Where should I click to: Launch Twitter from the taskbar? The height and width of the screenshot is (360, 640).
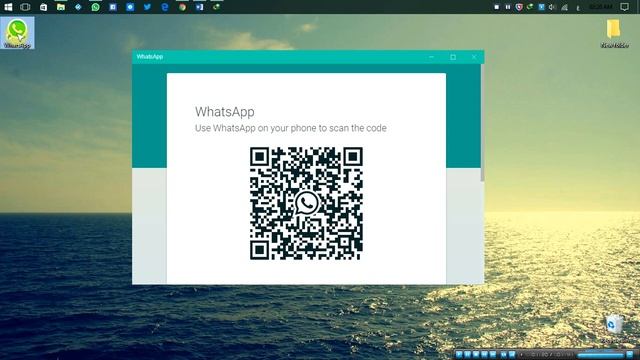click(x=147, y=7)
